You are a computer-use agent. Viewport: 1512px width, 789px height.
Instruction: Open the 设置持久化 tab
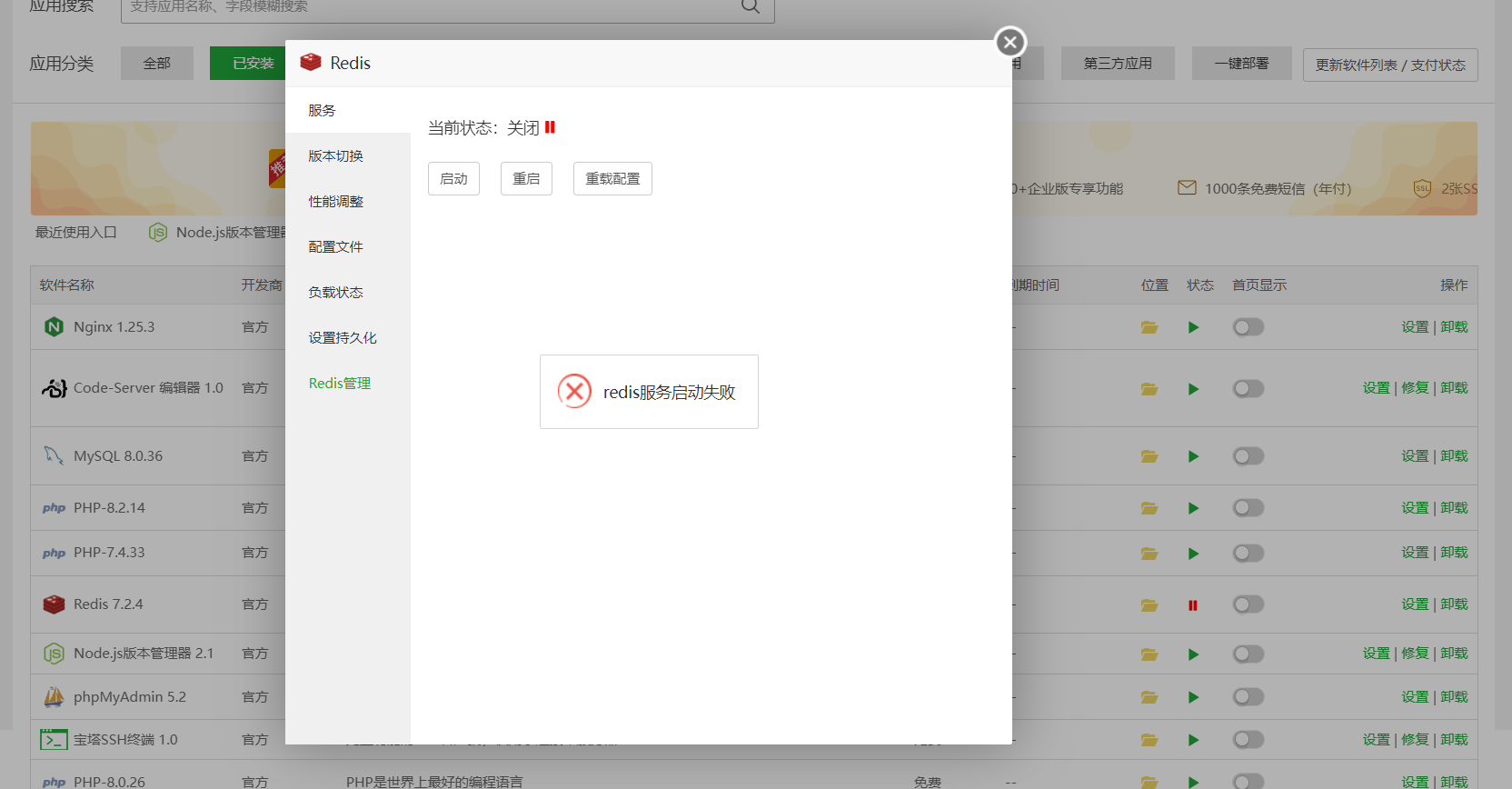[x=348, y=337]
